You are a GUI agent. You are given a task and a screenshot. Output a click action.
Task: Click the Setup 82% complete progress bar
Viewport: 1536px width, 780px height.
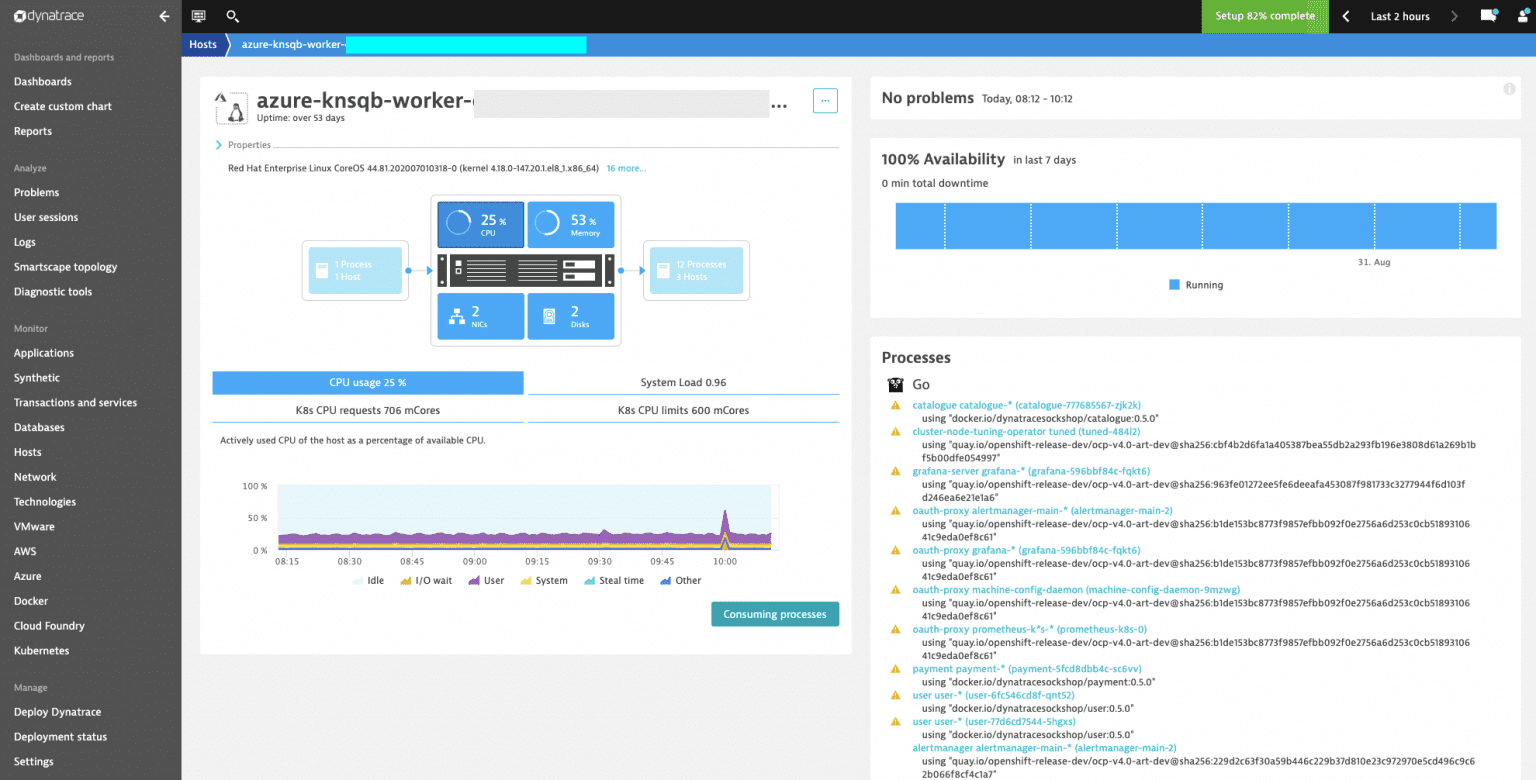[1264, 16]
